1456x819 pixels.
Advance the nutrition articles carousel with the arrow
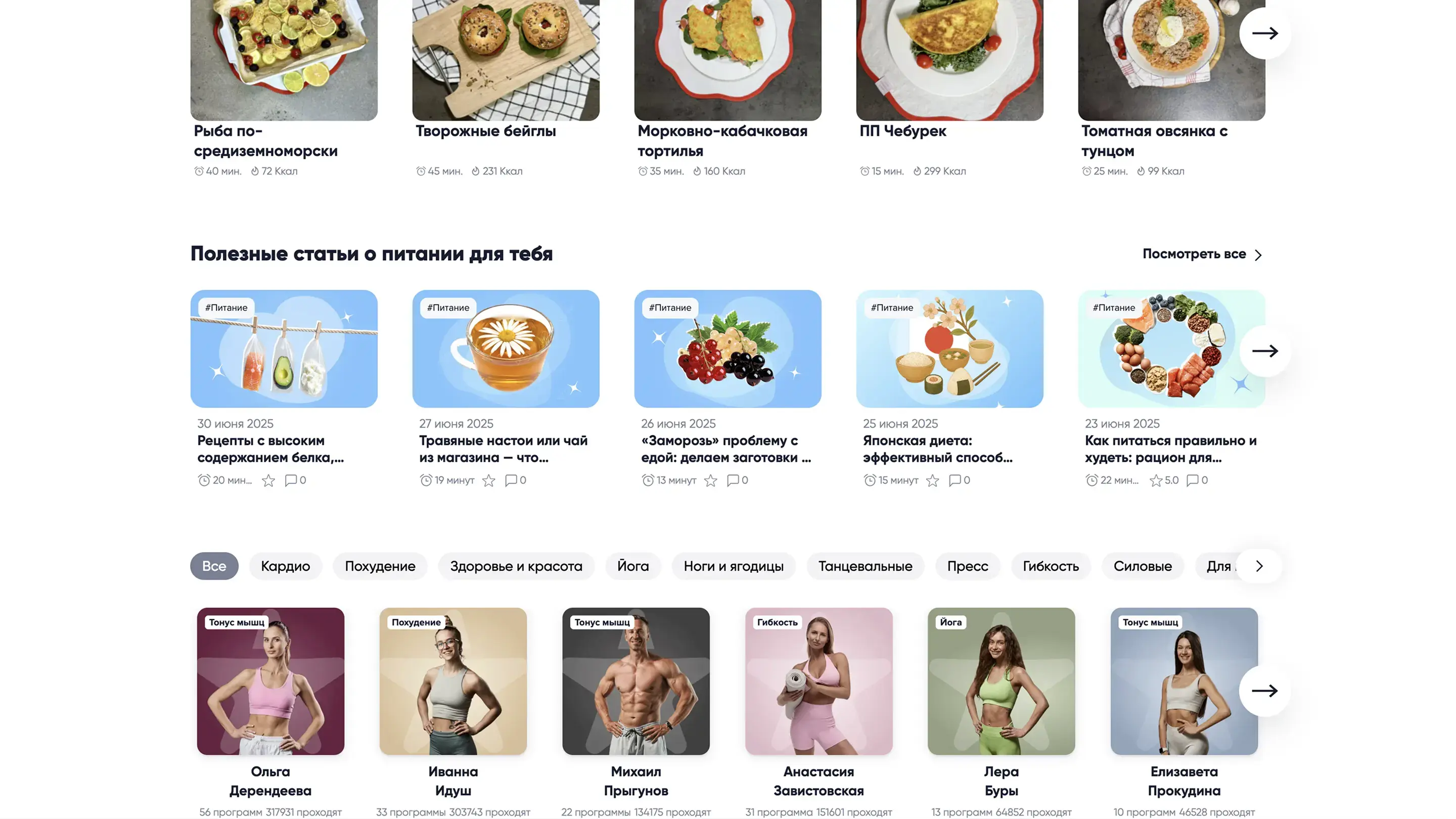click(1265, 351)
